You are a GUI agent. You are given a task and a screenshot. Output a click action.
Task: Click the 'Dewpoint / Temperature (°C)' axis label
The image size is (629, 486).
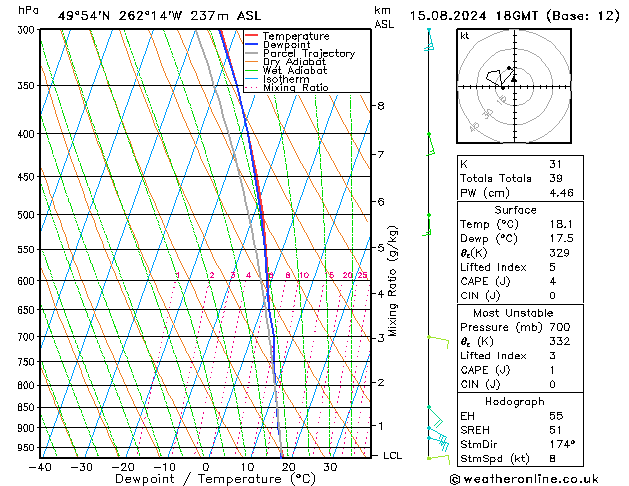coord(215,479)
